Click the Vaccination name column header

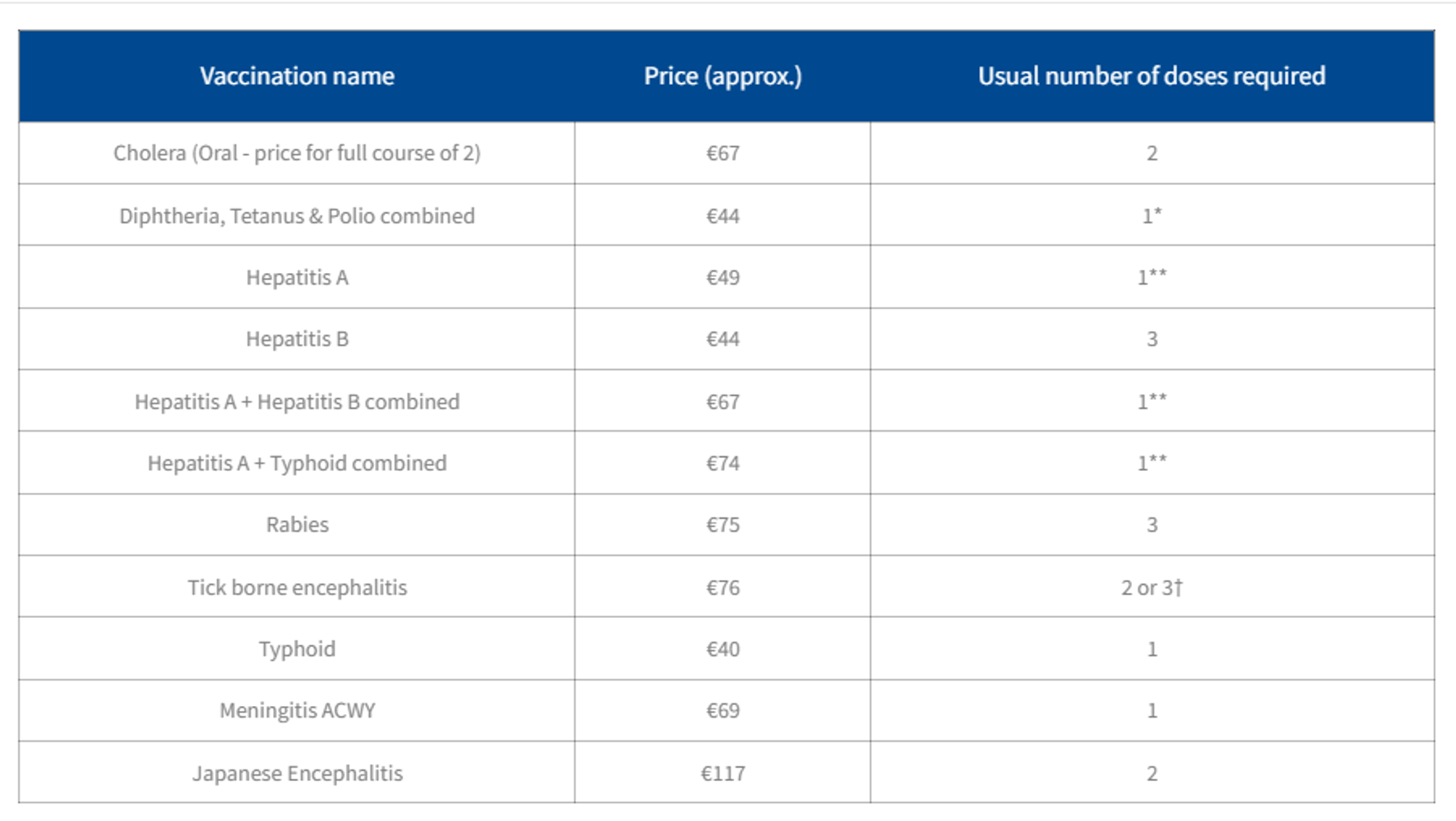[297, 76]
